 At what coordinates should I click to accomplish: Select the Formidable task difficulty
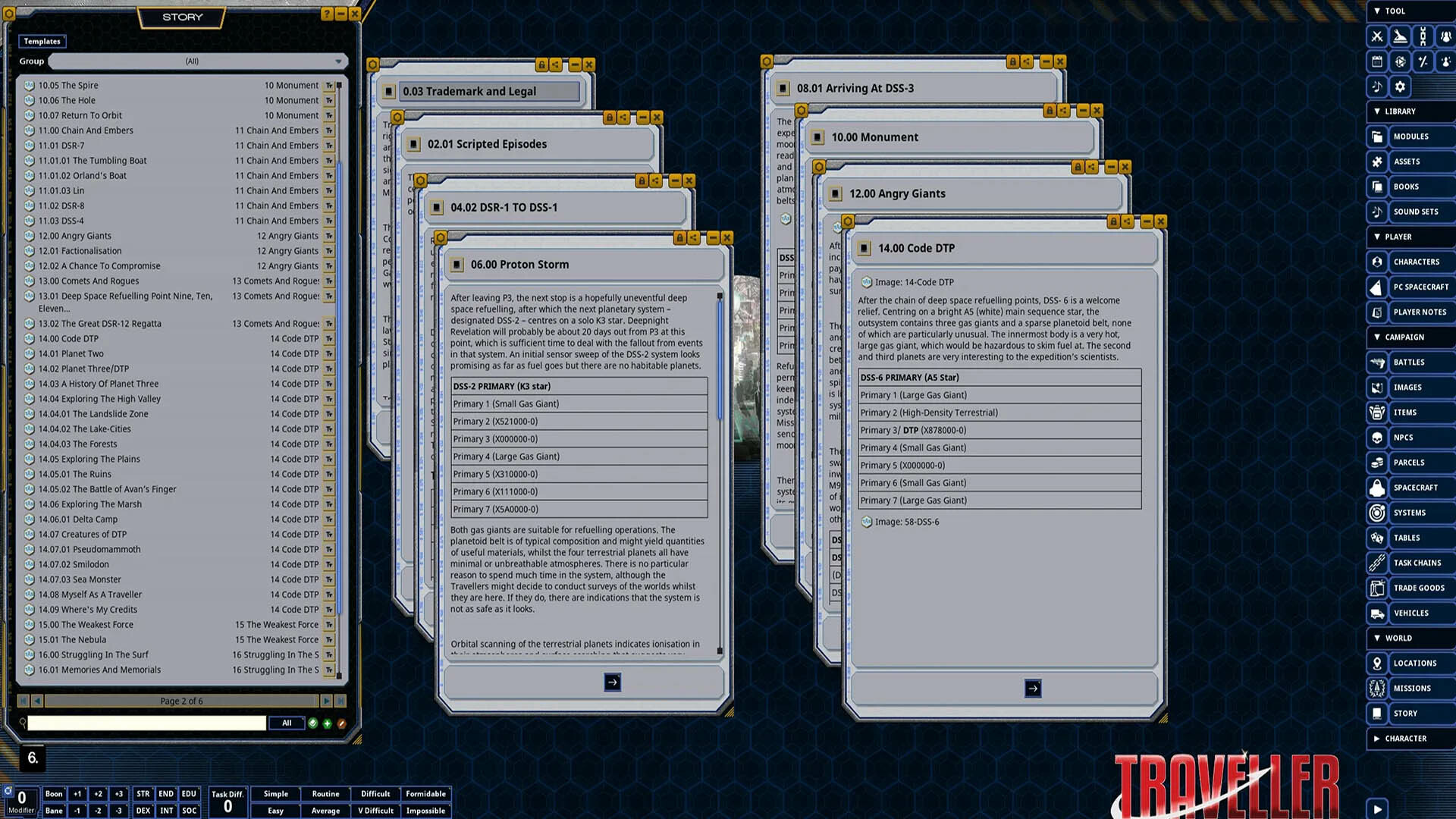(x=425, y=793)
